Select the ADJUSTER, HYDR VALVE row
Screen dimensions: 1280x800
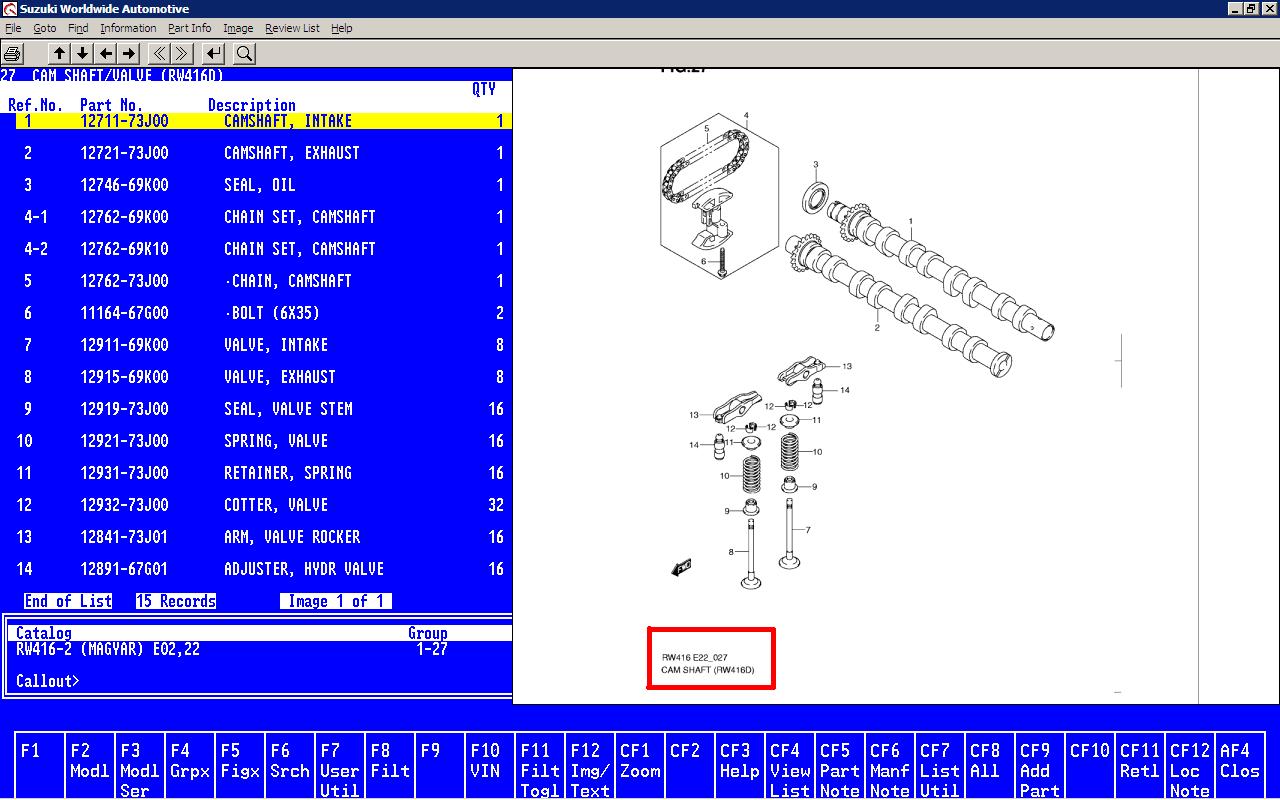[263, 569]
